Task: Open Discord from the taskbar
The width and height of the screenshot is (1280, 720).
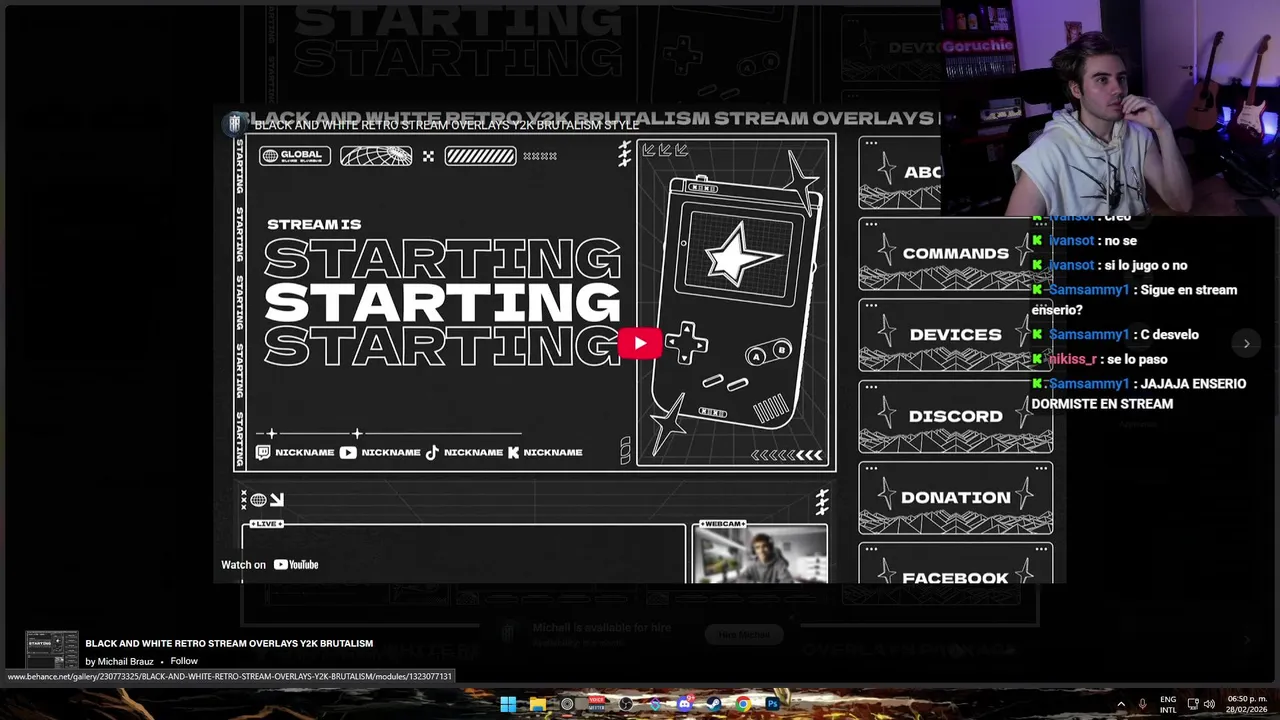Action: click(685, 704)
